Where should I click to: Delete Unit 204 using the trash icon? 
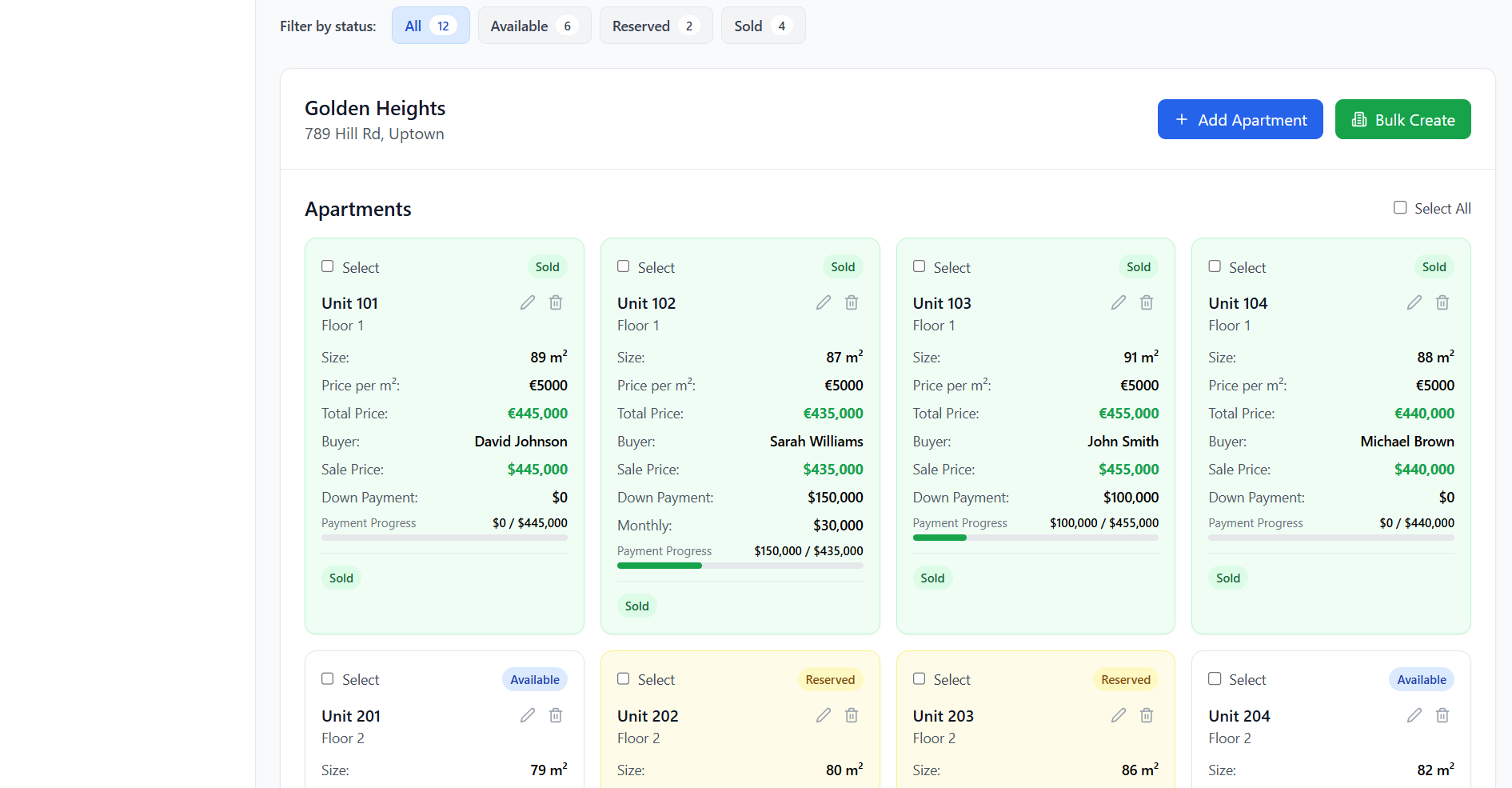(x=1442, y=715)
